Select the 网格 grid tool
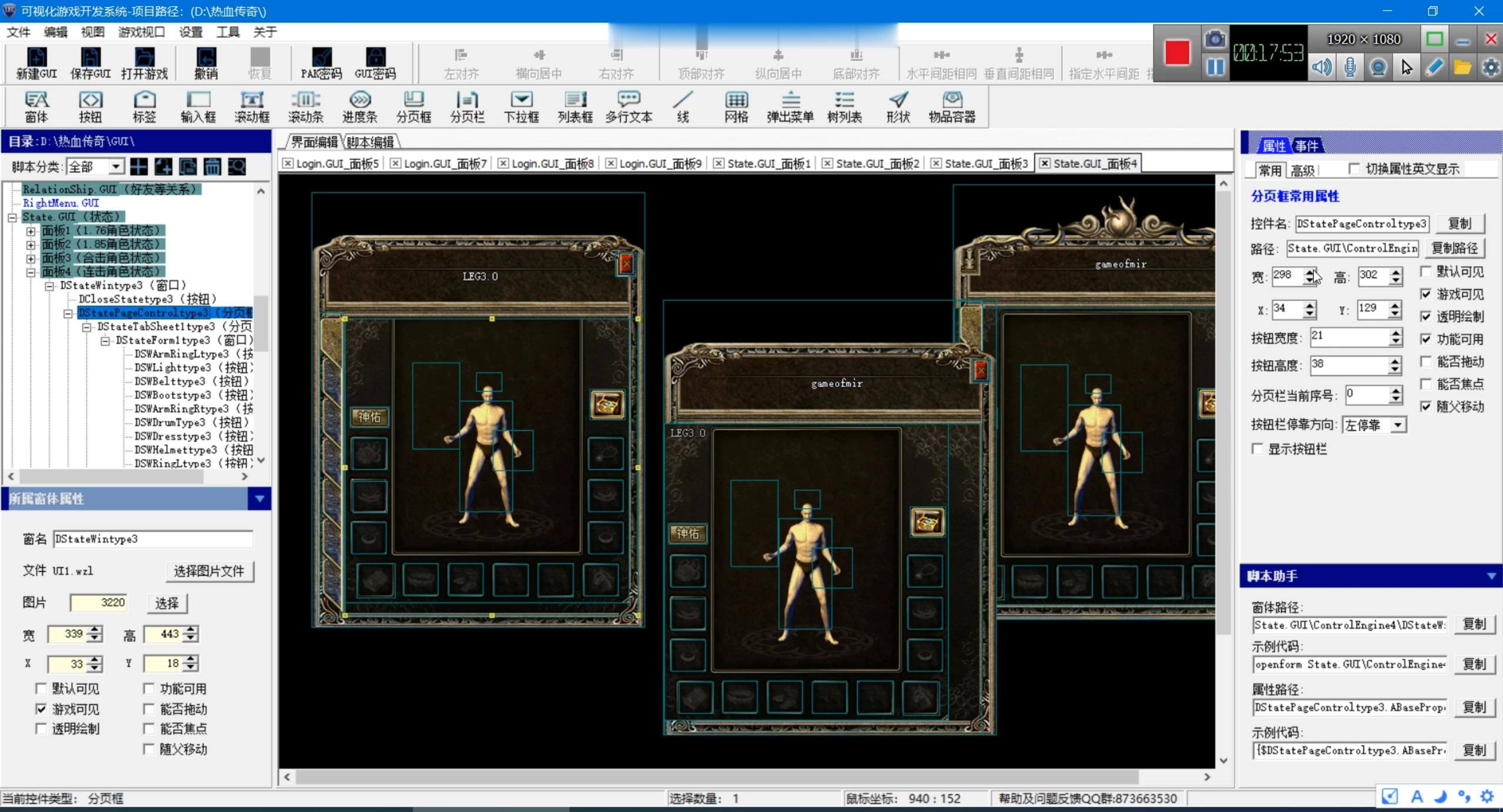Image resolution: width=1503 pixels, height=812 pixels. 736,106
